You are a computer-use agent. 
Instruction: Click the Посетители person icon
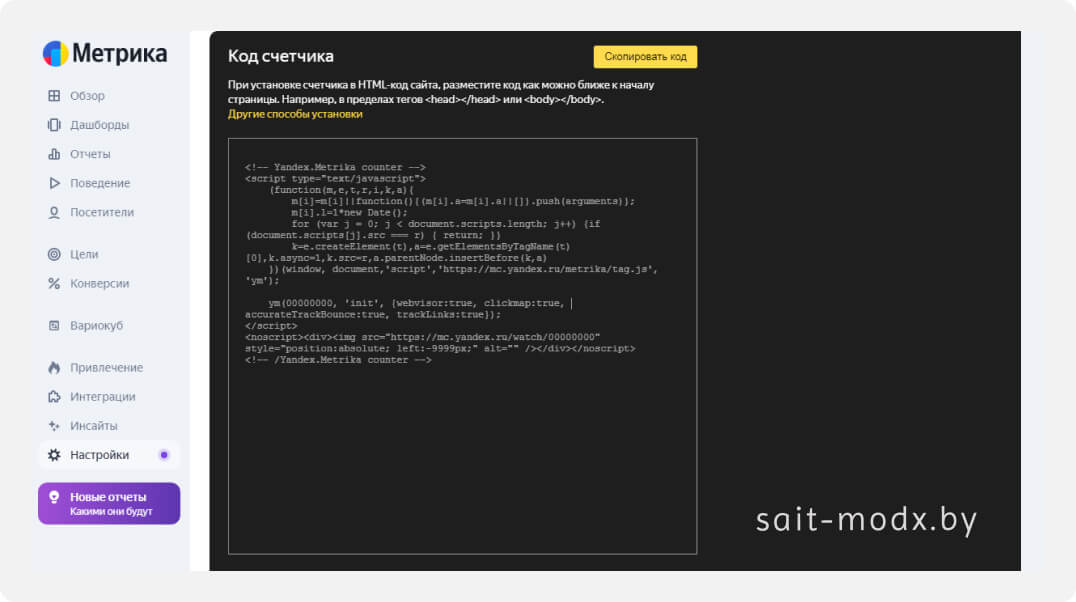click(x=54, y=212)
